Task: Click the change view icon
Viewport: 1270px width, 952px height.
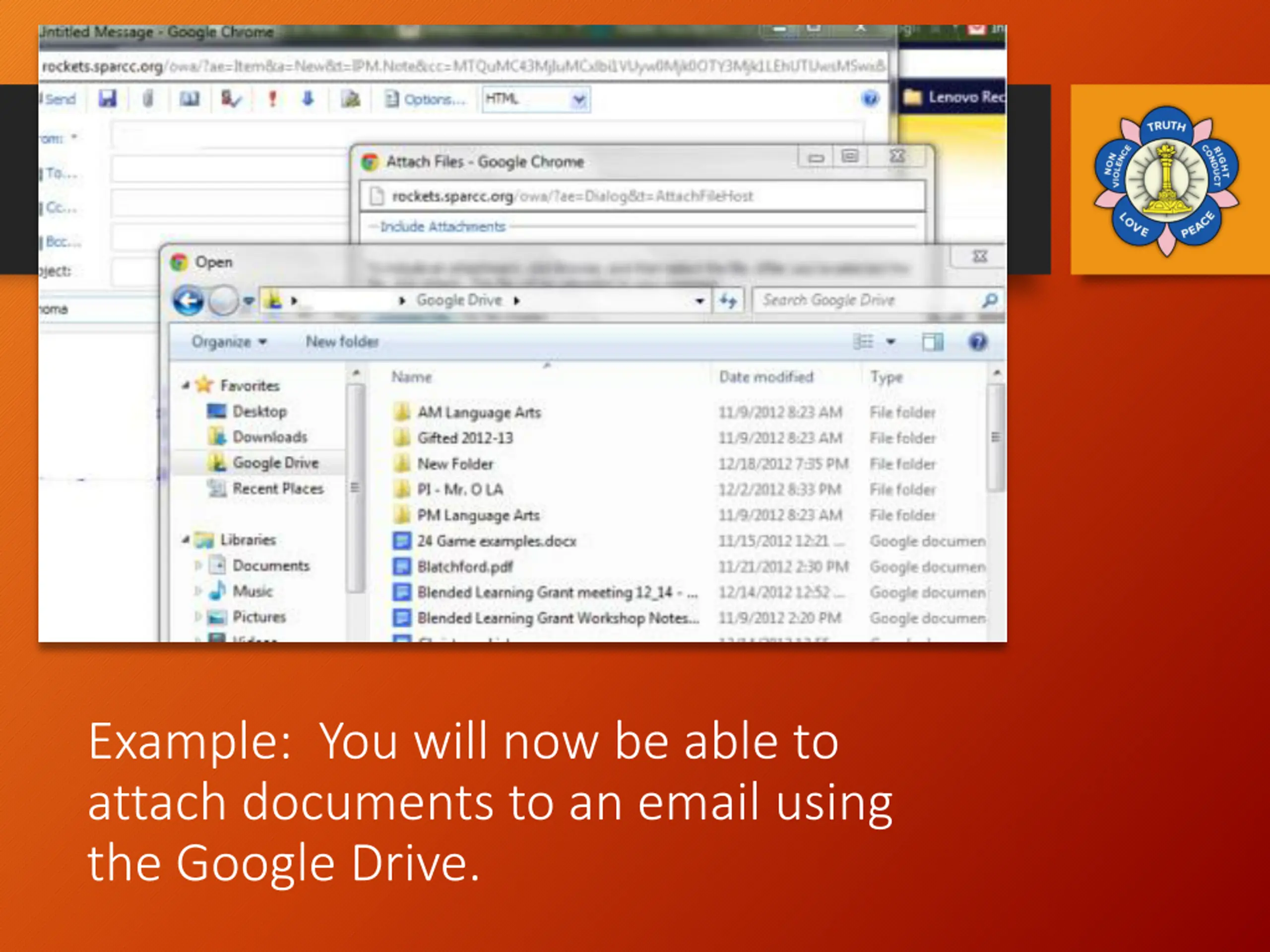Action: tap(863, 342)
